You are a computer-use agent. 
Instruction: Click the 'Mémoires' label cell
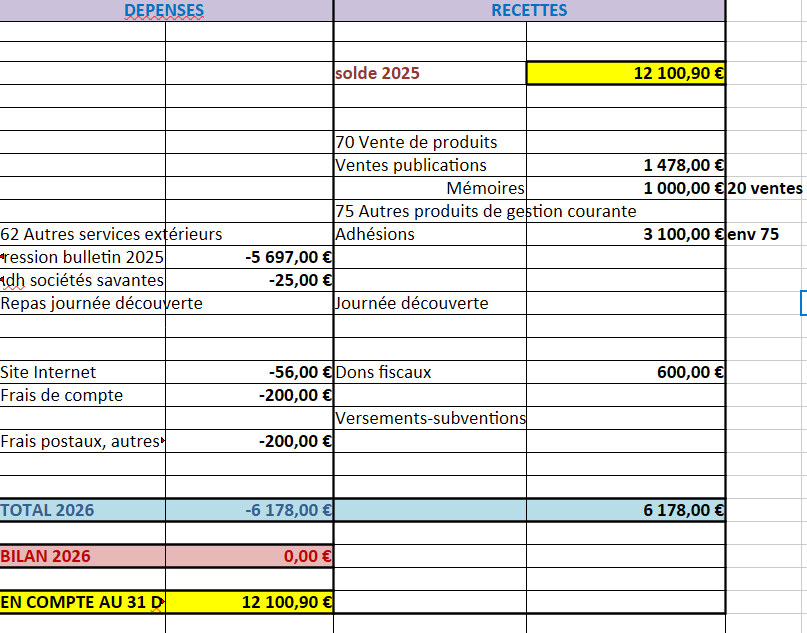pos(485,188)
